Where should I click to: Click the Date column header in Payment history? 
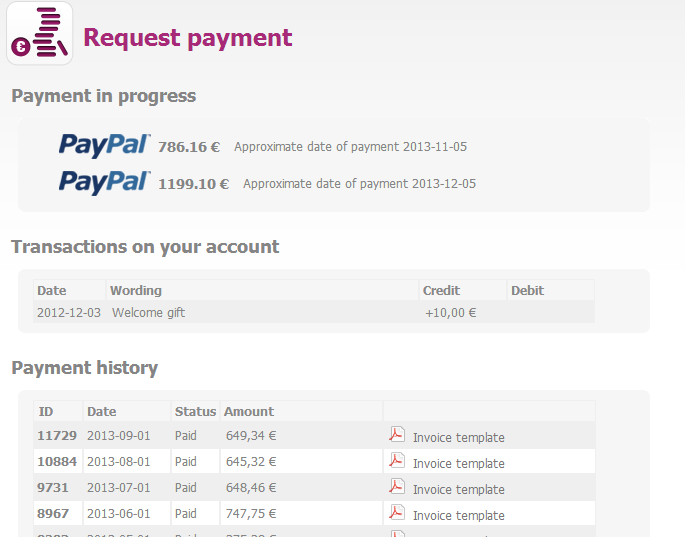click(102, 411)
